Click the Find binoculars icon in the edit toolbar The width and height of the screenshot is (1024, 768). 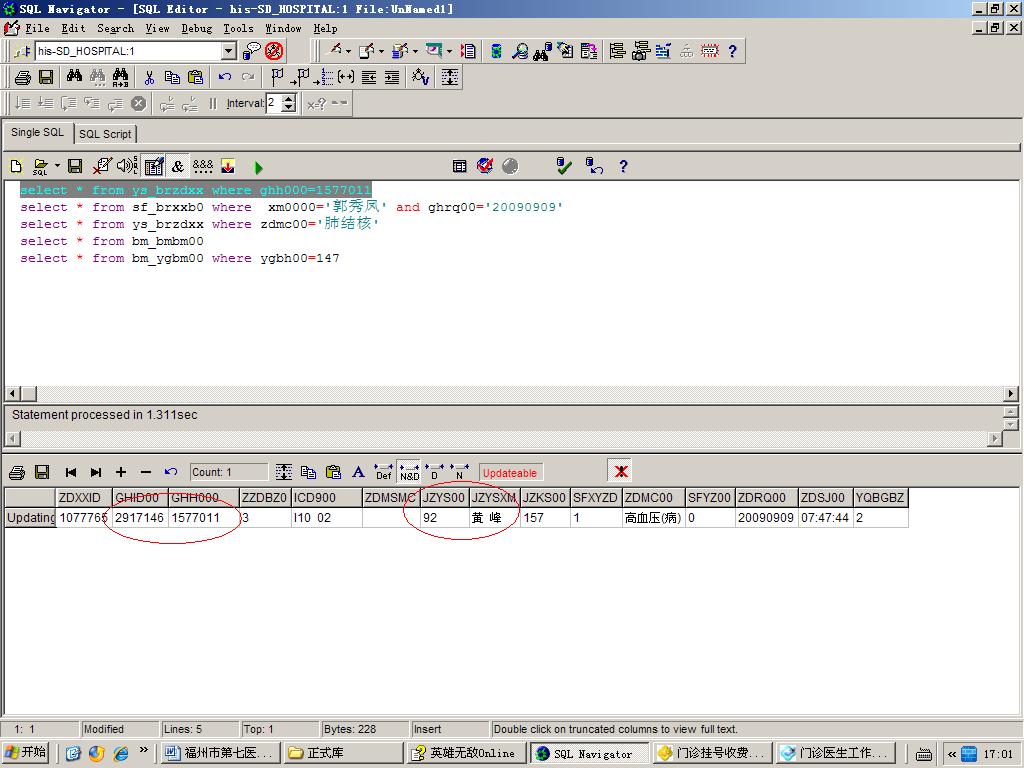point(74,77)
